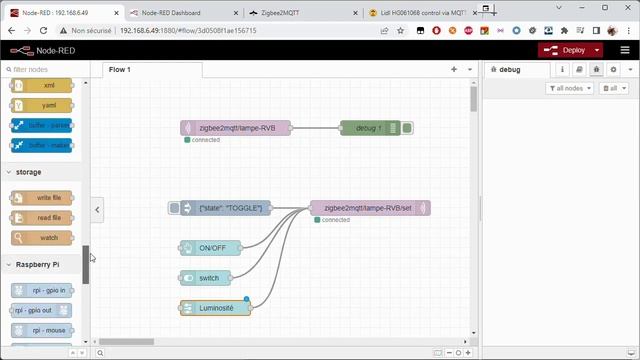
Task: Reload the page in the browser
Action: [43, 31]
